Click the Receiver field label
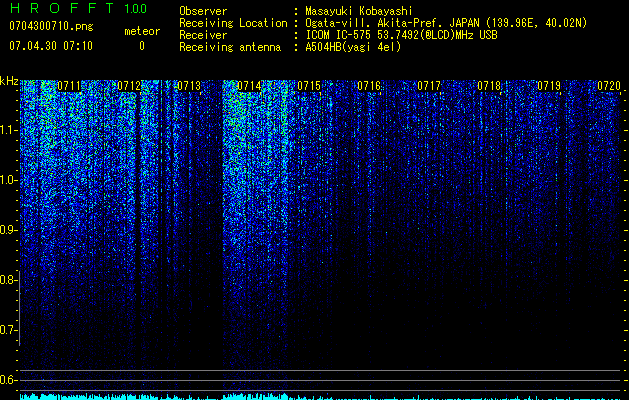 (x=203, y=35)
